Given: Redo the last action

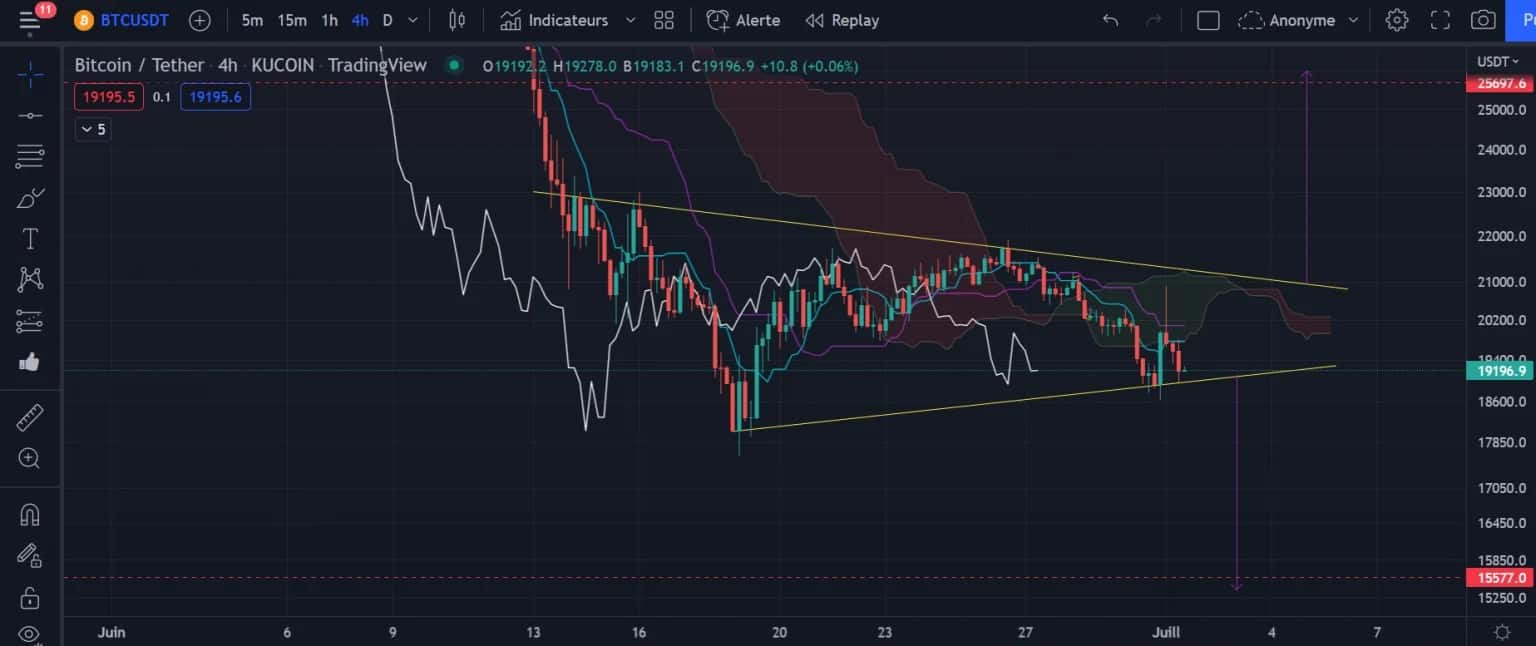Looking at the screenshot, I should [1153, 20].
